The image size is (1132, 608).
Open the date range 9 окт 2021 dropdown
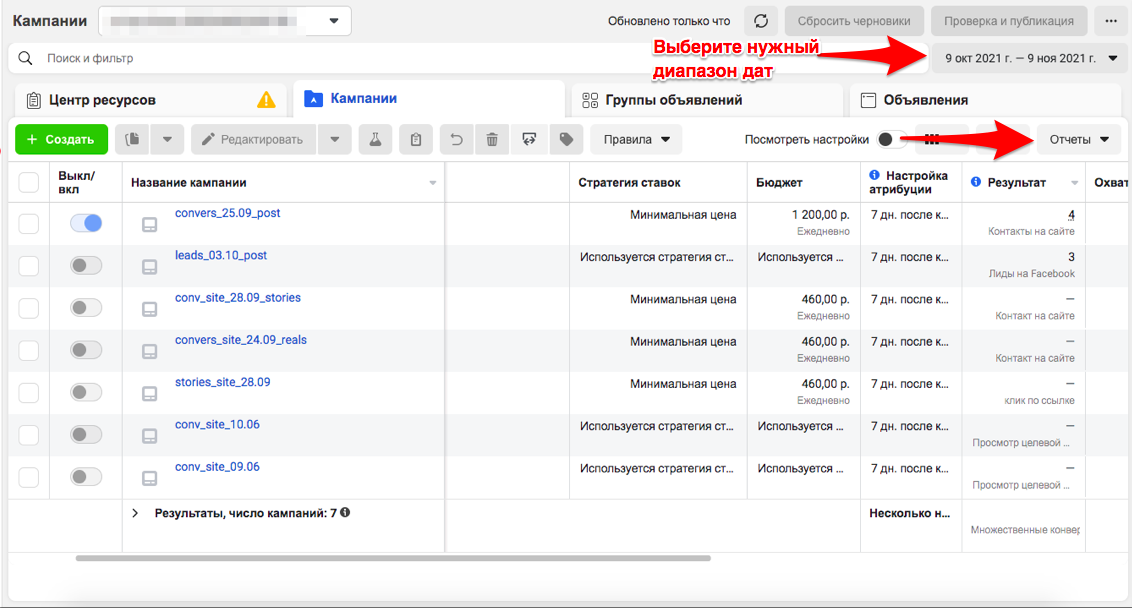tap(1029, 58)
